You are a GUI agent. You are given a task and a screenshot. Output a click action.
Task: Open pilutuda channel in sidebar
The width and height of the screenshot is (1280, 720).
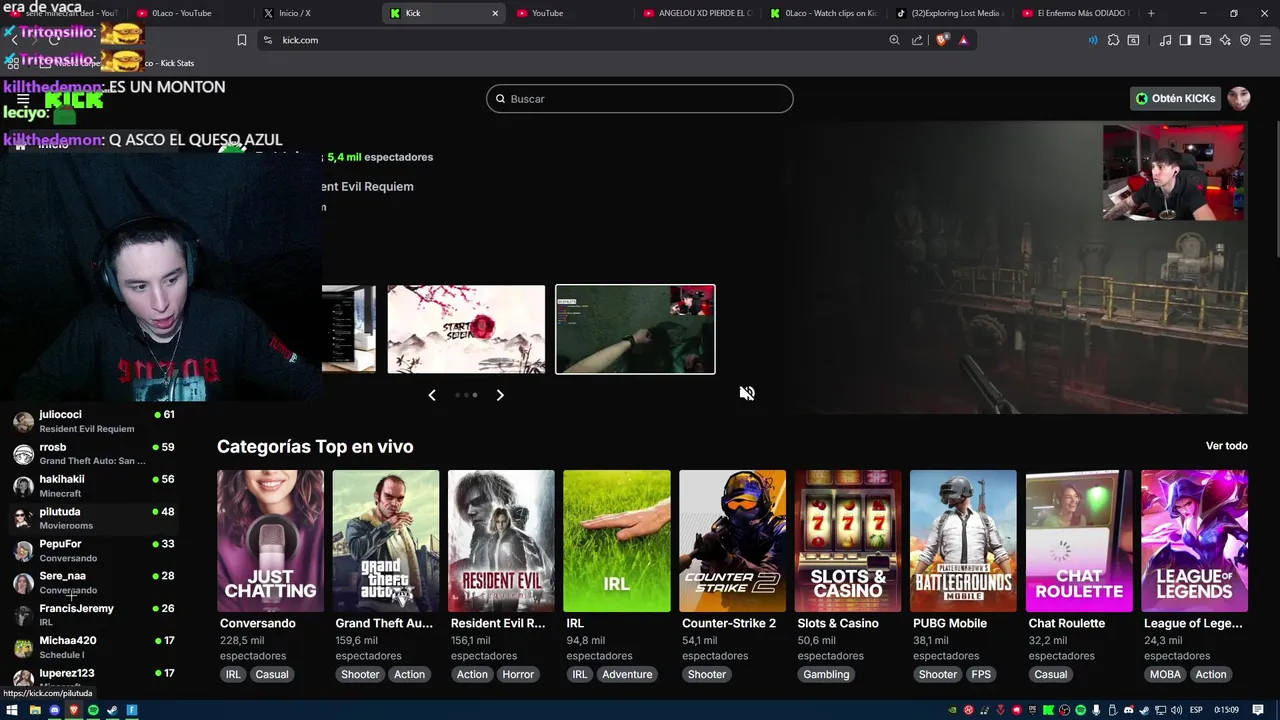pyautogui.click(x=94, y=518)
